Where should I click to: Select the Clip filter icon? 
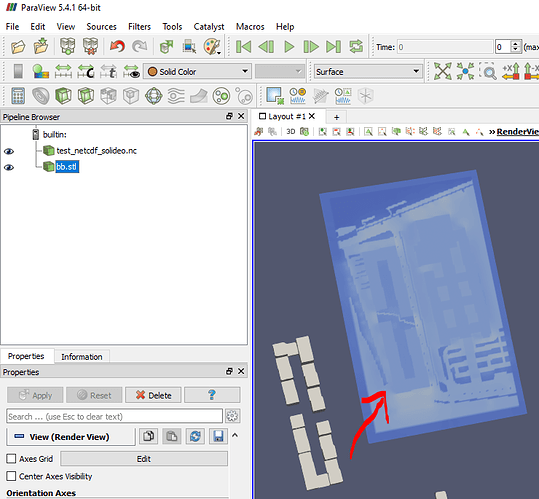pos(63,96)
